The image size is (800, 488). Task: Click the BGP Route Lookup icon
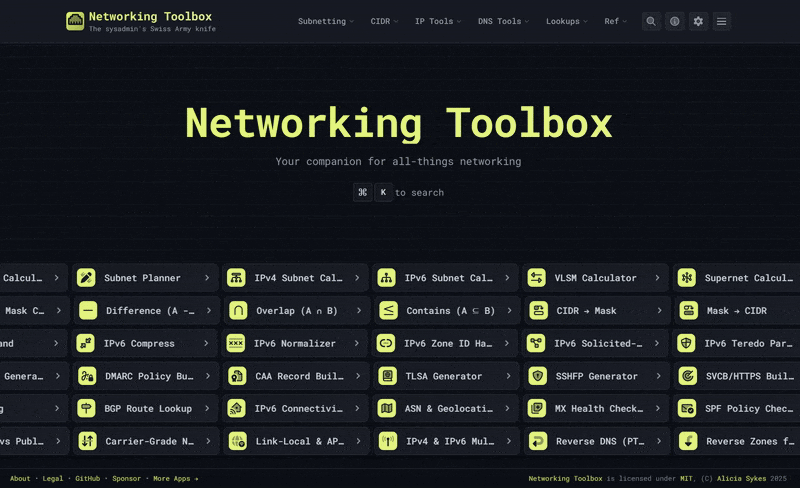pos(86,408)
